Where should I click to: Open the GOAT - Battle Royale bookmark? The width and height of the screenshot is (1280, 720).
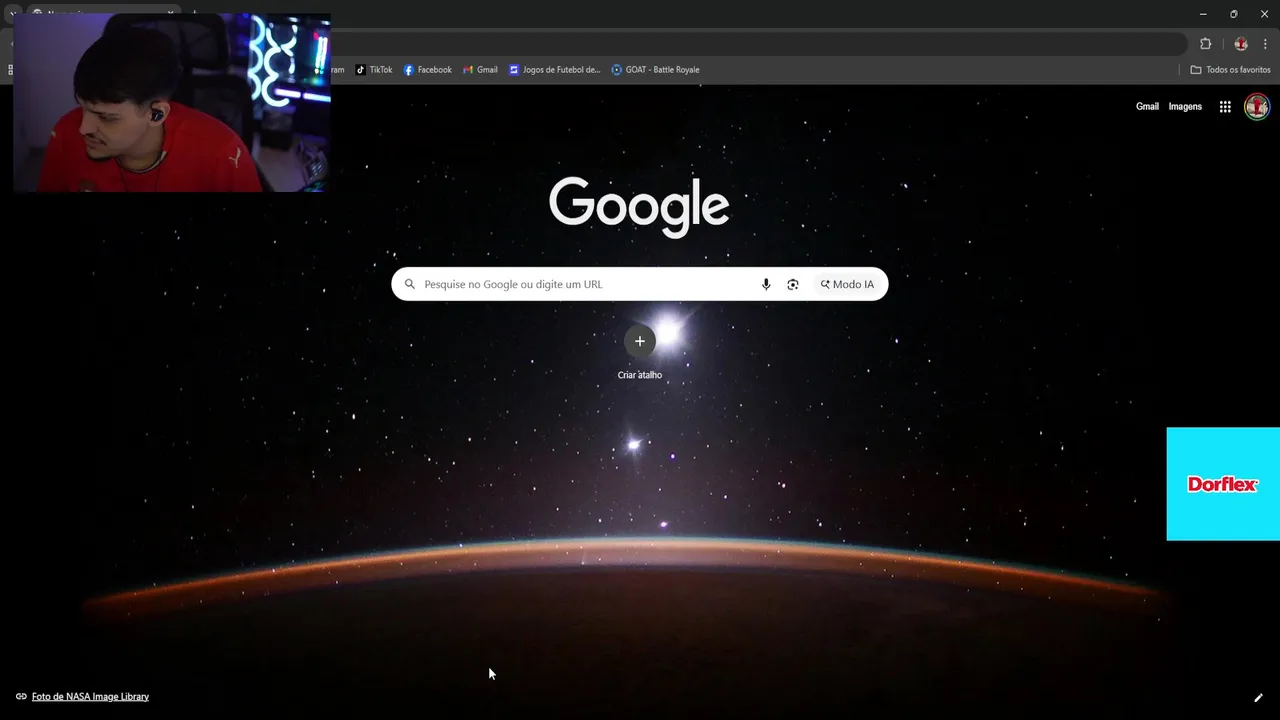coord(655,70)
